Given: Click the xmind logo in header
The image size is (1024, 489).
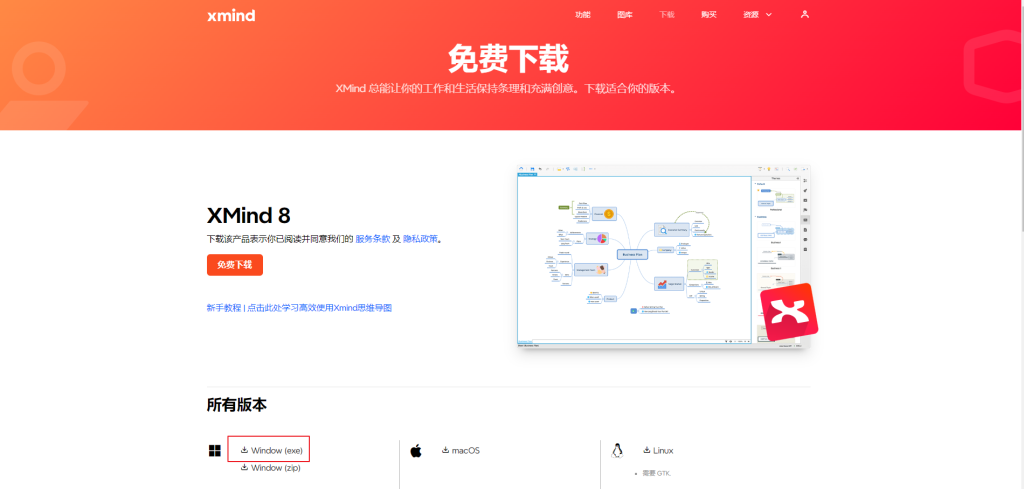Looking at the screenshot, I should [x=231, y=15].
